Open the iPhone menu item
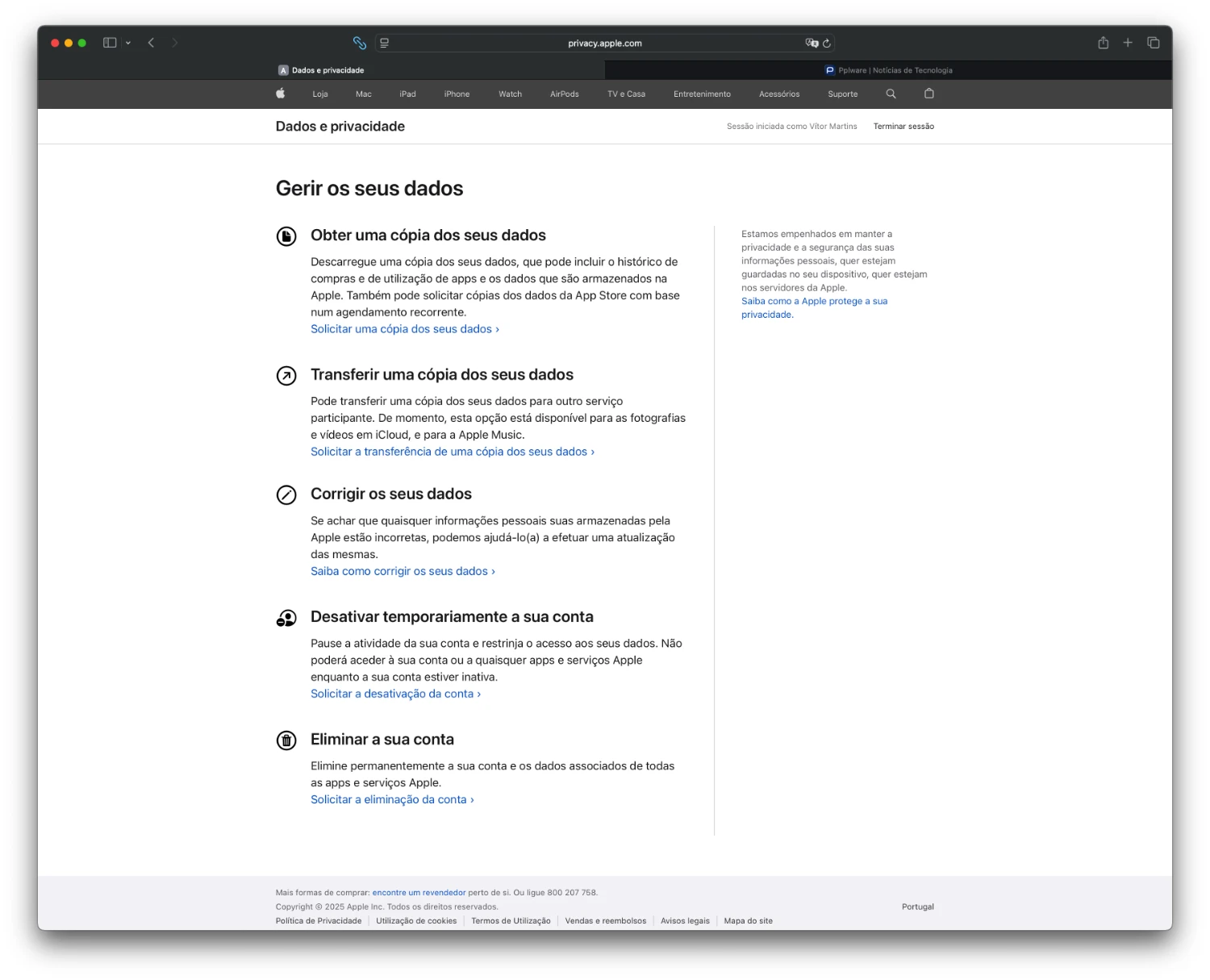 click(x=457, y=94)
